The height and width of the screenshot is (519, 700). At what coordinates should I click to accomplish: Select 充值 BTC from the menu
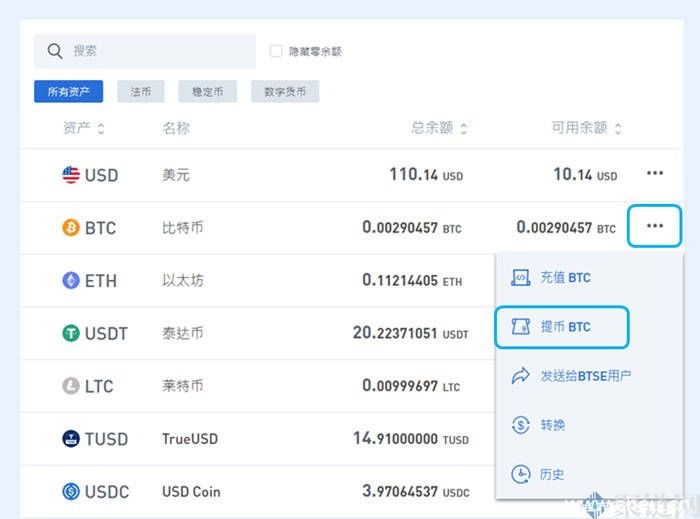[x=564, y=277]
